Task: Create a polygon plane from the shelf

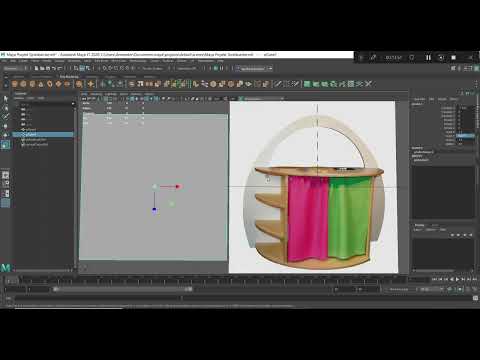Action: pyautogui.click(x=58, y=84)
